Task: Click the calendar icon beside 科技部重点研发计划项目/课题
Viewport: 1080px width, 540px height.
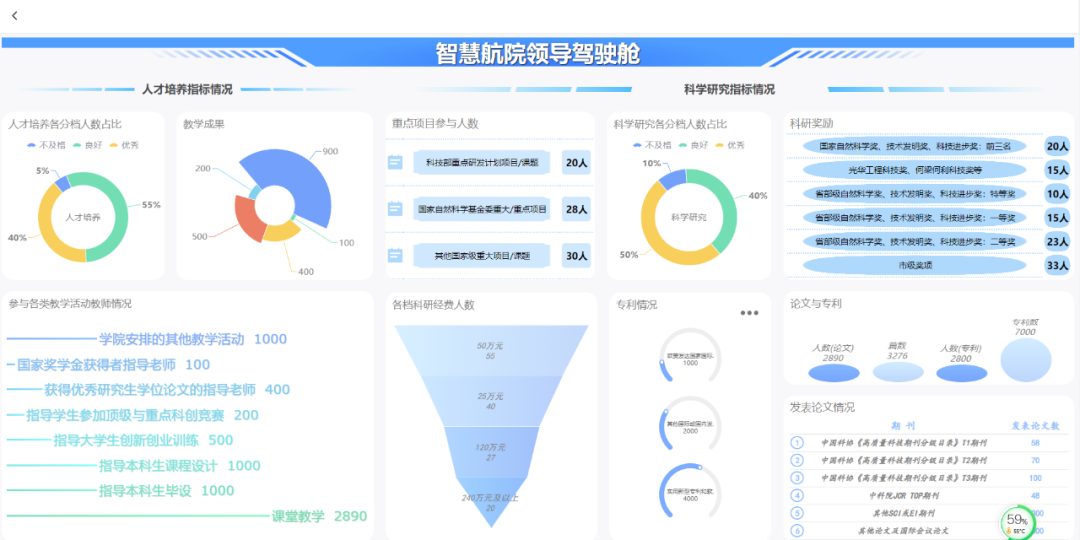Action: click(x=395, y=163)
